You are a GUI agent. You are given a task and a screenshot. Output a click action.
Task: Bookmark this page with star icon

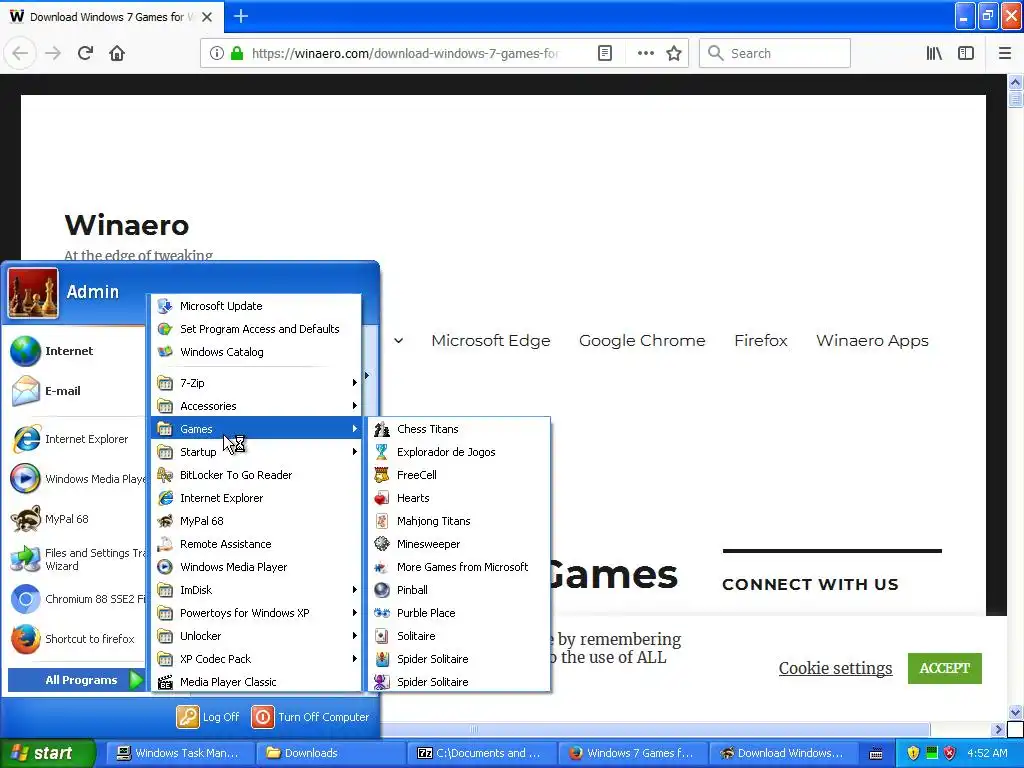674,53
